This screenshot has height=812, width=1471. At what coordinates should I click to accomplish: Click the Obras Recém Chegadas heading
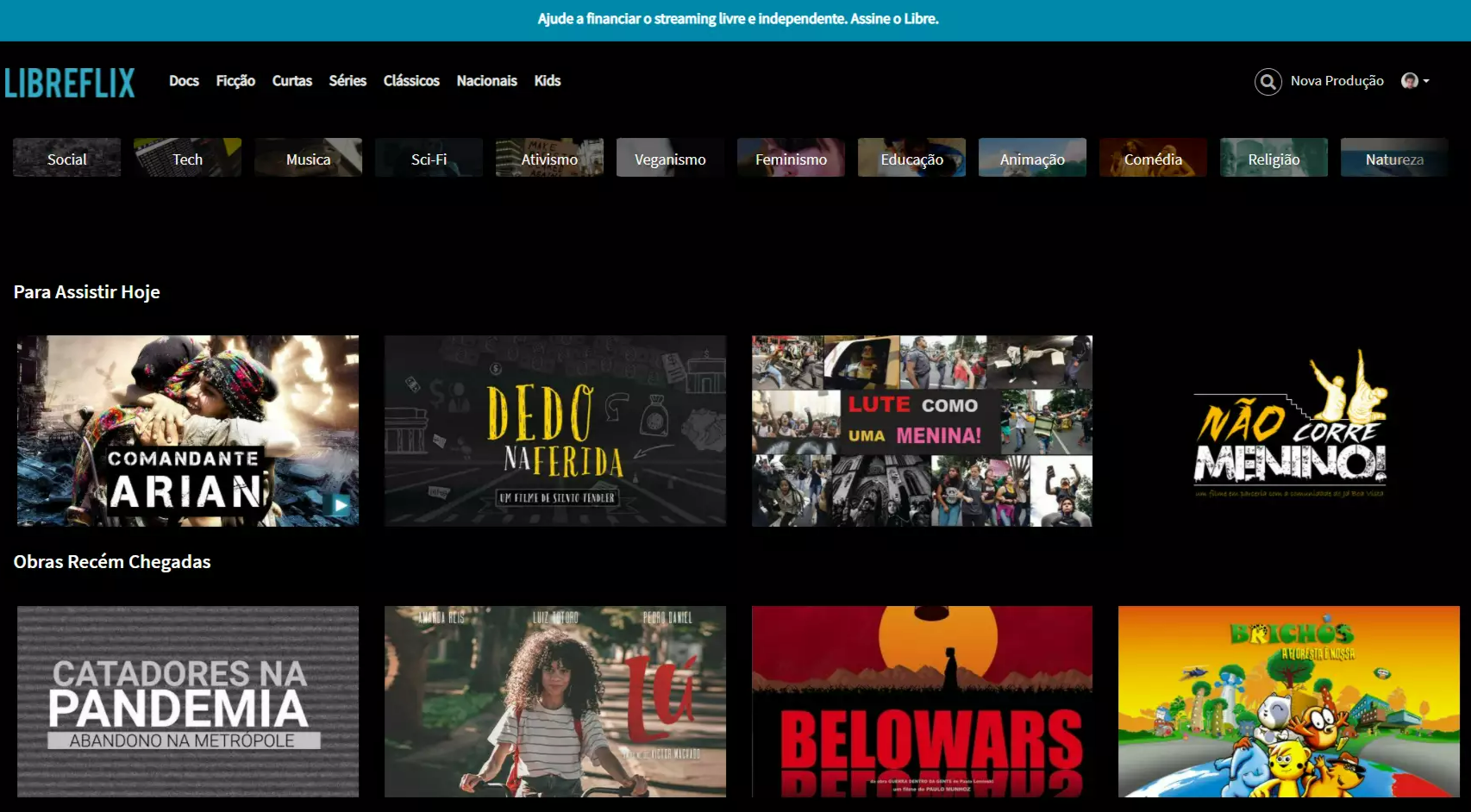(112, 562)
